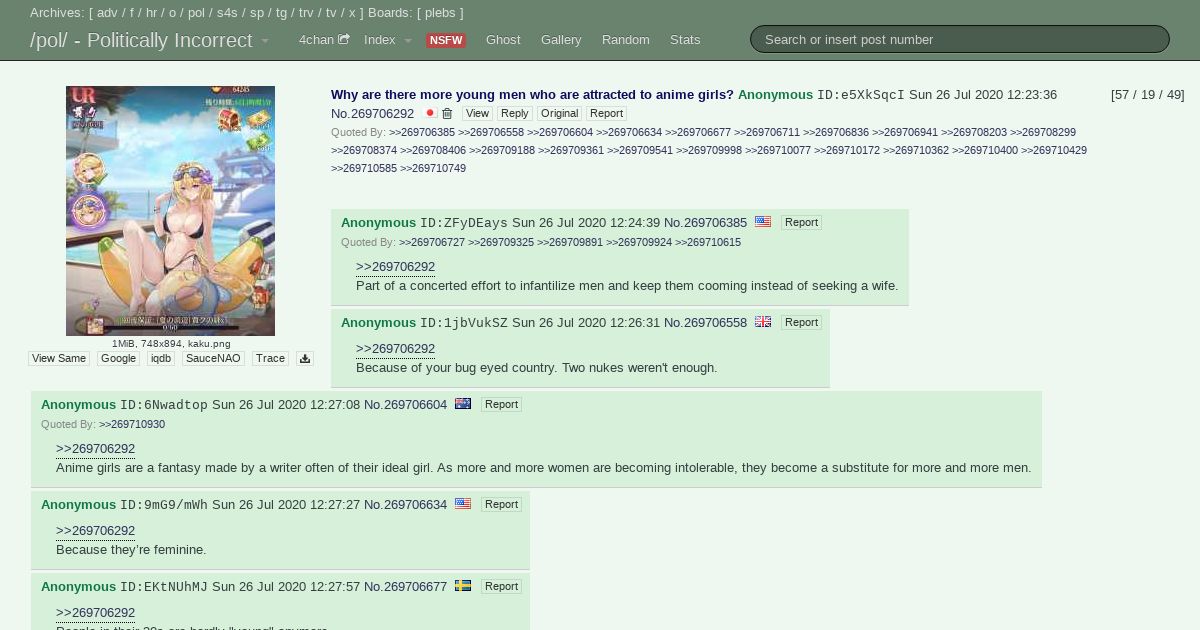Click post number No.269706385
This screenshot has height=630, width=1200.
[705, 223]
